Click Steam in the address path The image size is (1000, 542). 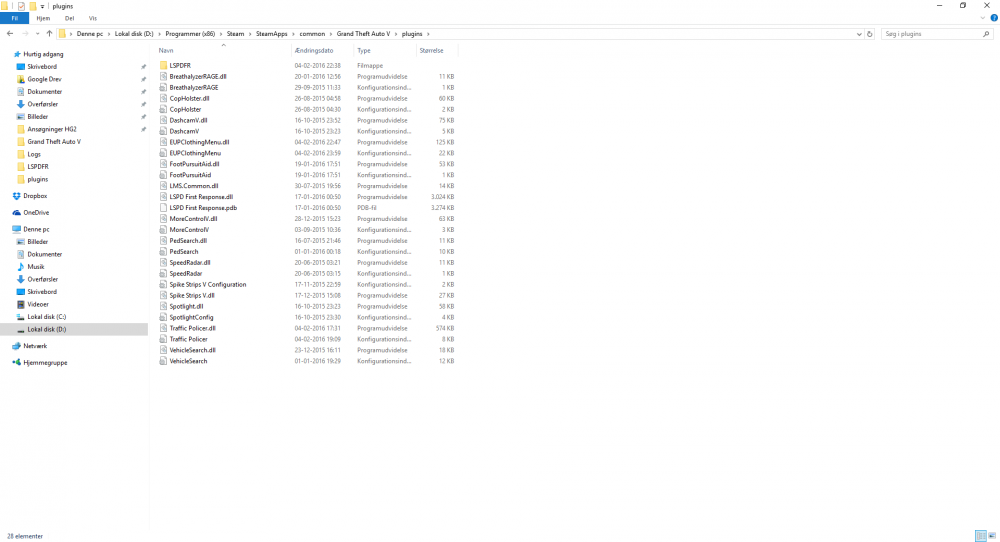coord(235,34)
